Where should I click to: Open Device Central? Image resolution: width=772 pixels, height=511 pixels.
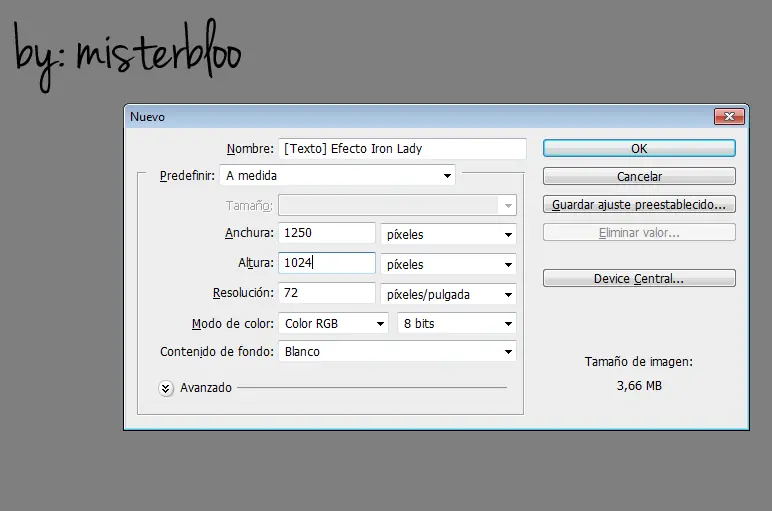click(x=639, y=278)
